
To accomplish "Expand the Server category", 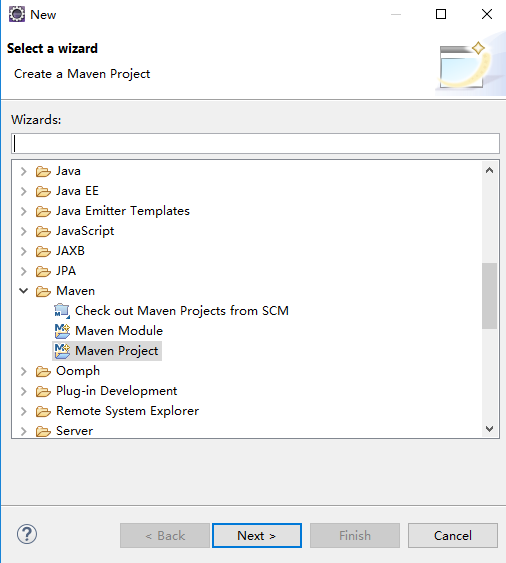I will click(24, 431).
